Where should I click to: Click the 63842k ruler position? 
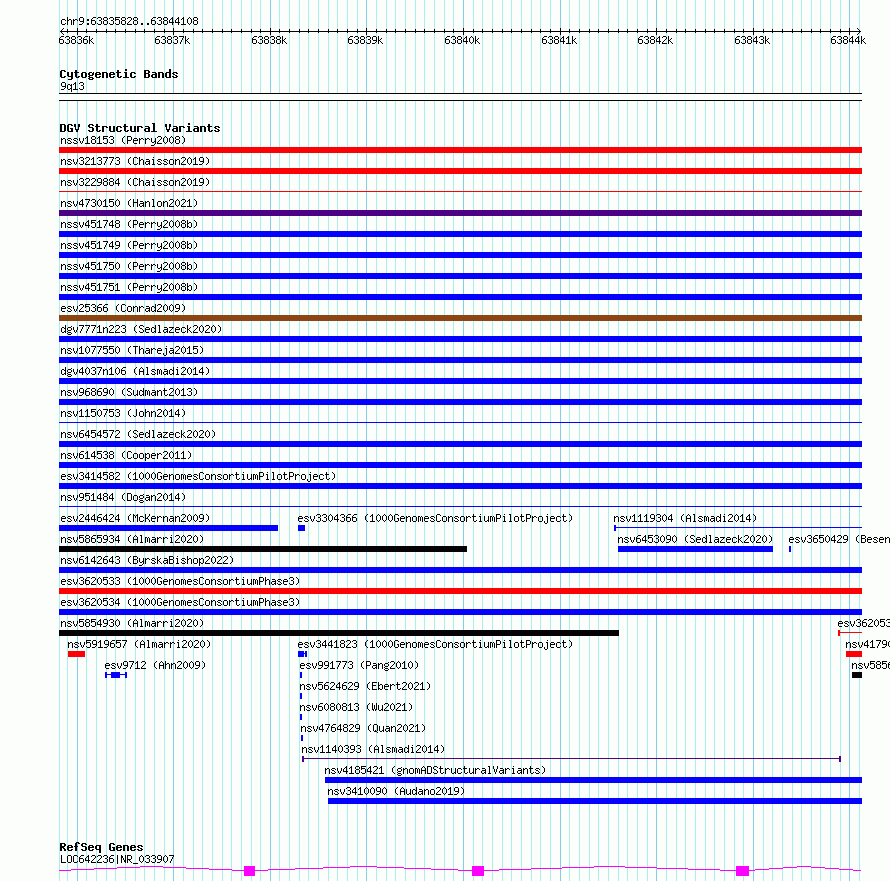pyautogui.click(x=655, y=40)
